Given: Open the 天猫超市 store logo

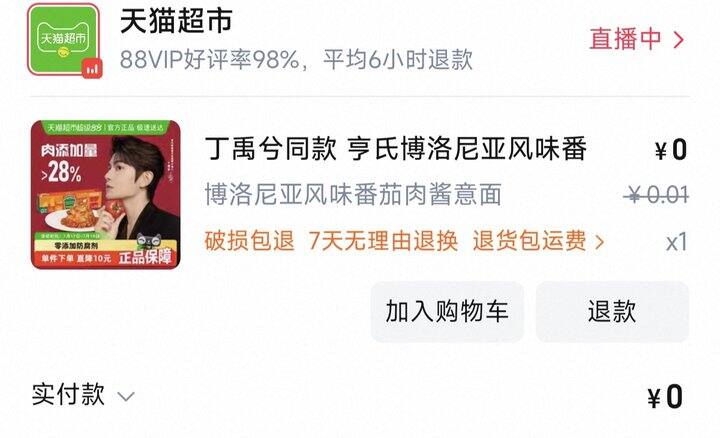Looking at the screenshot, I should [63, 39].
